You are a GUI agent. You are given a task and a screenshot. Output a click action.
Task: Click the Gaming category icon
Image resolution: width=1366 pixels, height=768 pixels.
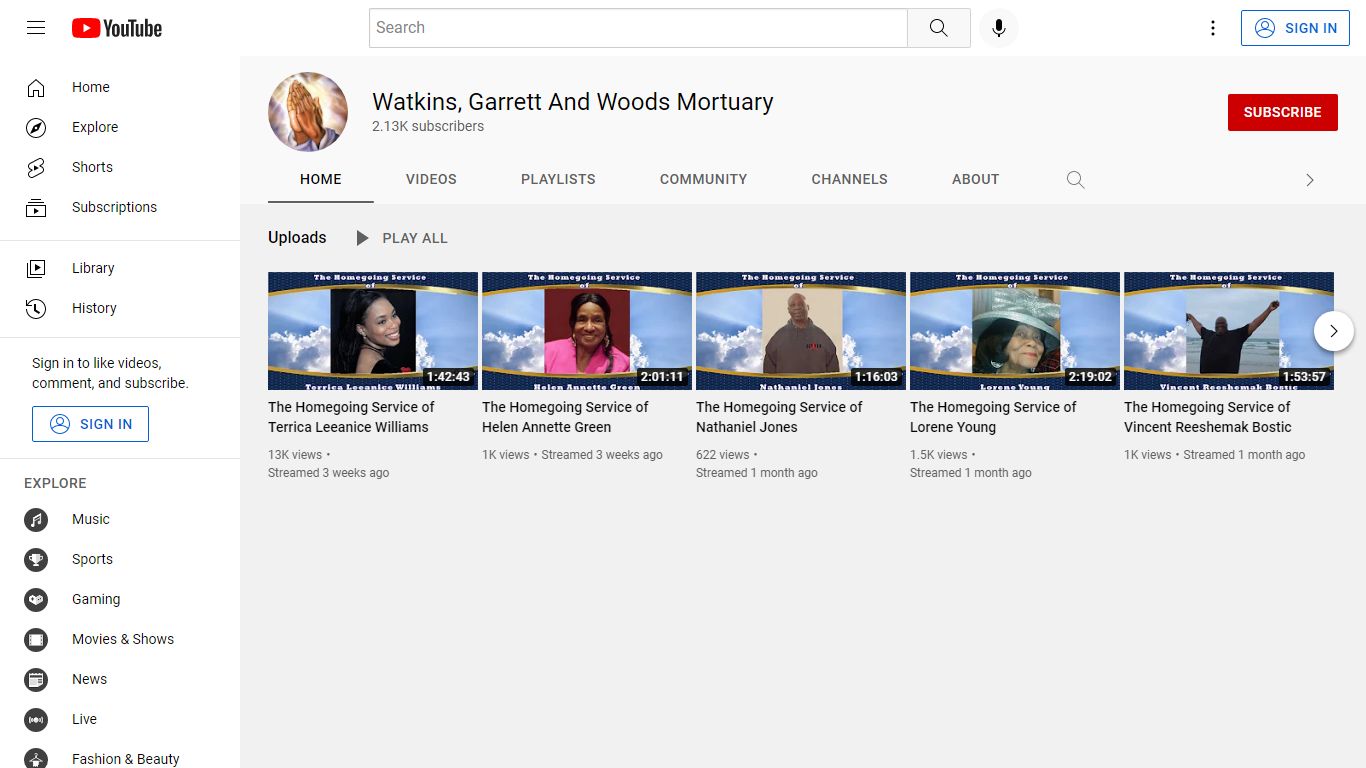[x=36, y=600]
